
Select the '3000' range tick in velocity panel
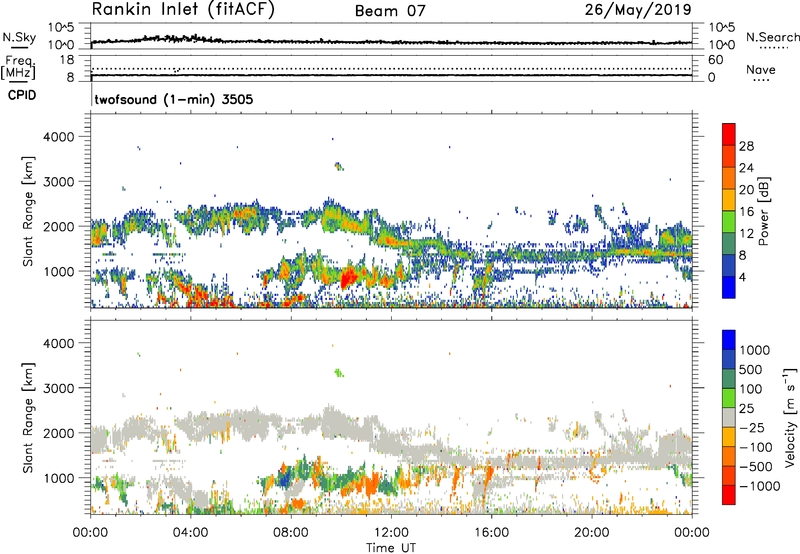tap(59, 388)
